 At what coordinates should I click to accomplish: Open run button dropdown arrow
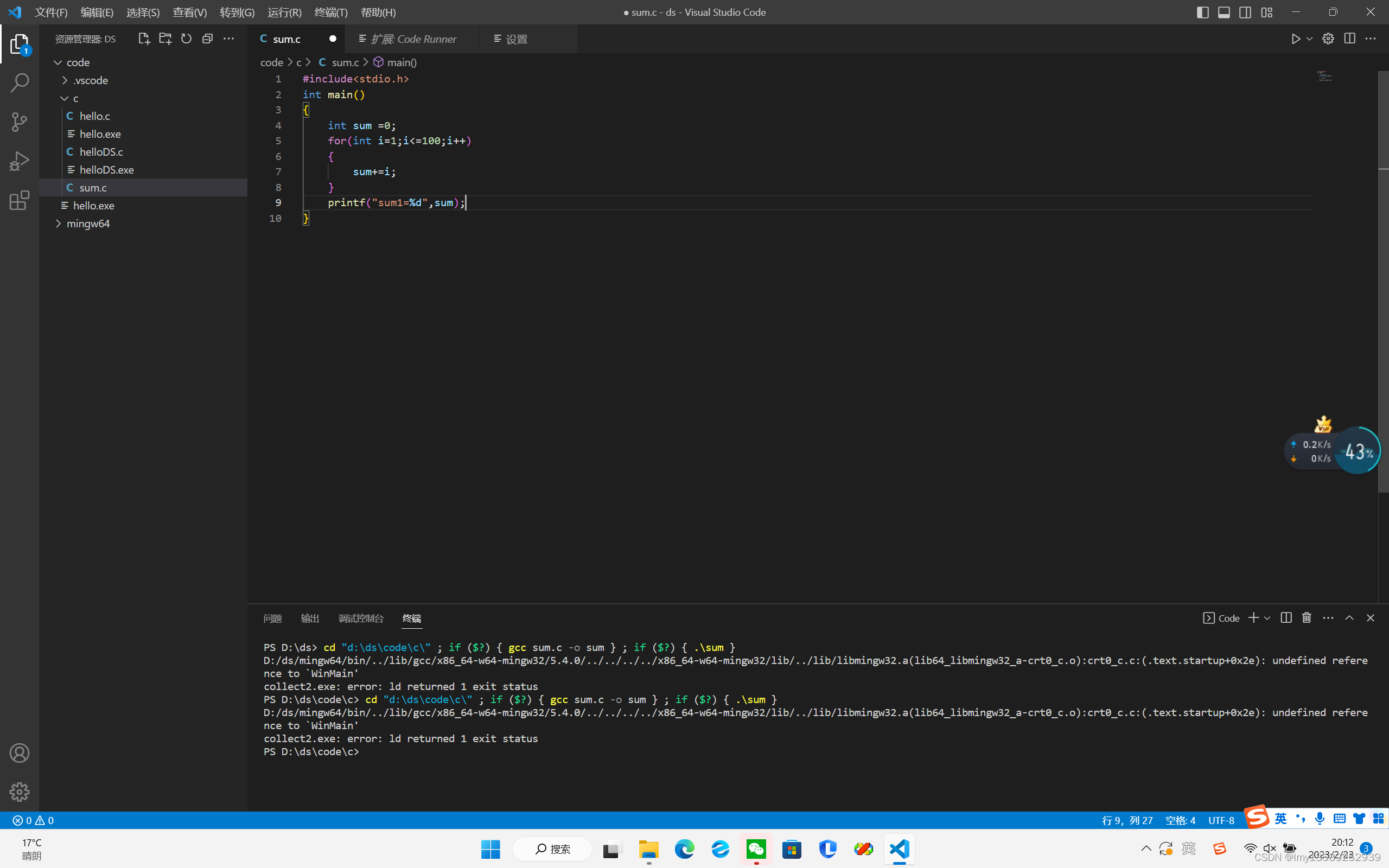click(1309, 39)
